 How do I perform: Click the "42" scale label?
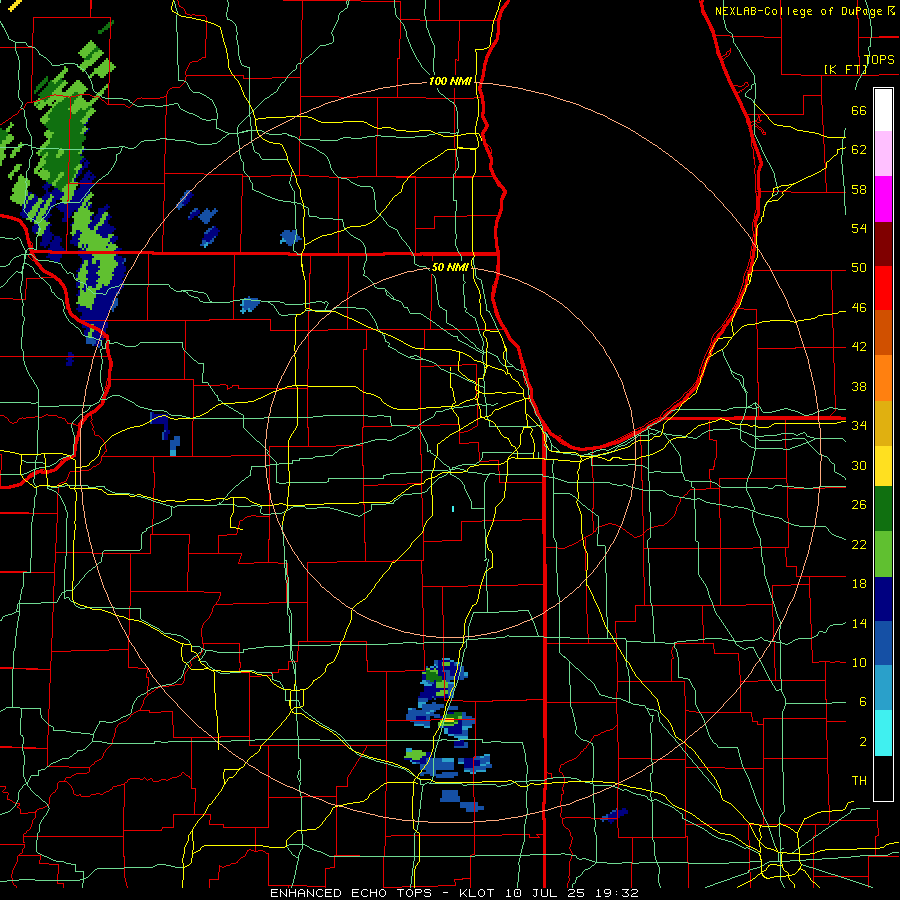coord(859,347)
